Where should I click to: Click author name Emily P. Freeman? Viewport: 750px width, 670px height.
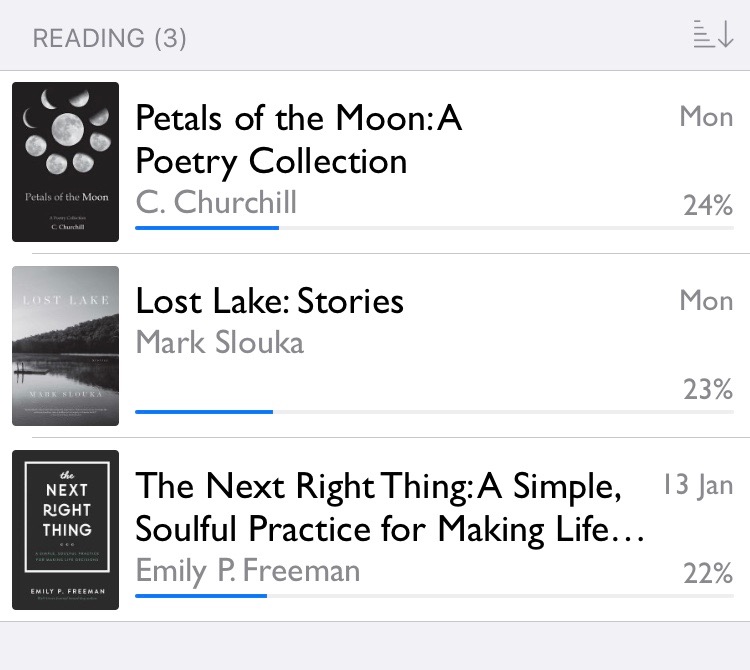pos(247,570)
